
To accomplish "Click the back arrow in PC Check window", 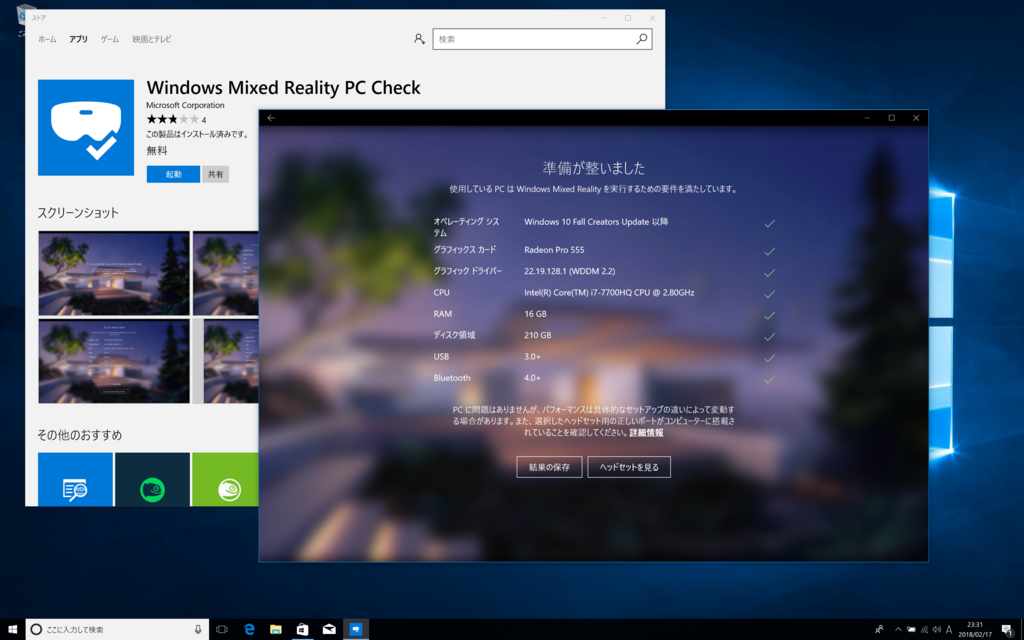I will [271, 118].
